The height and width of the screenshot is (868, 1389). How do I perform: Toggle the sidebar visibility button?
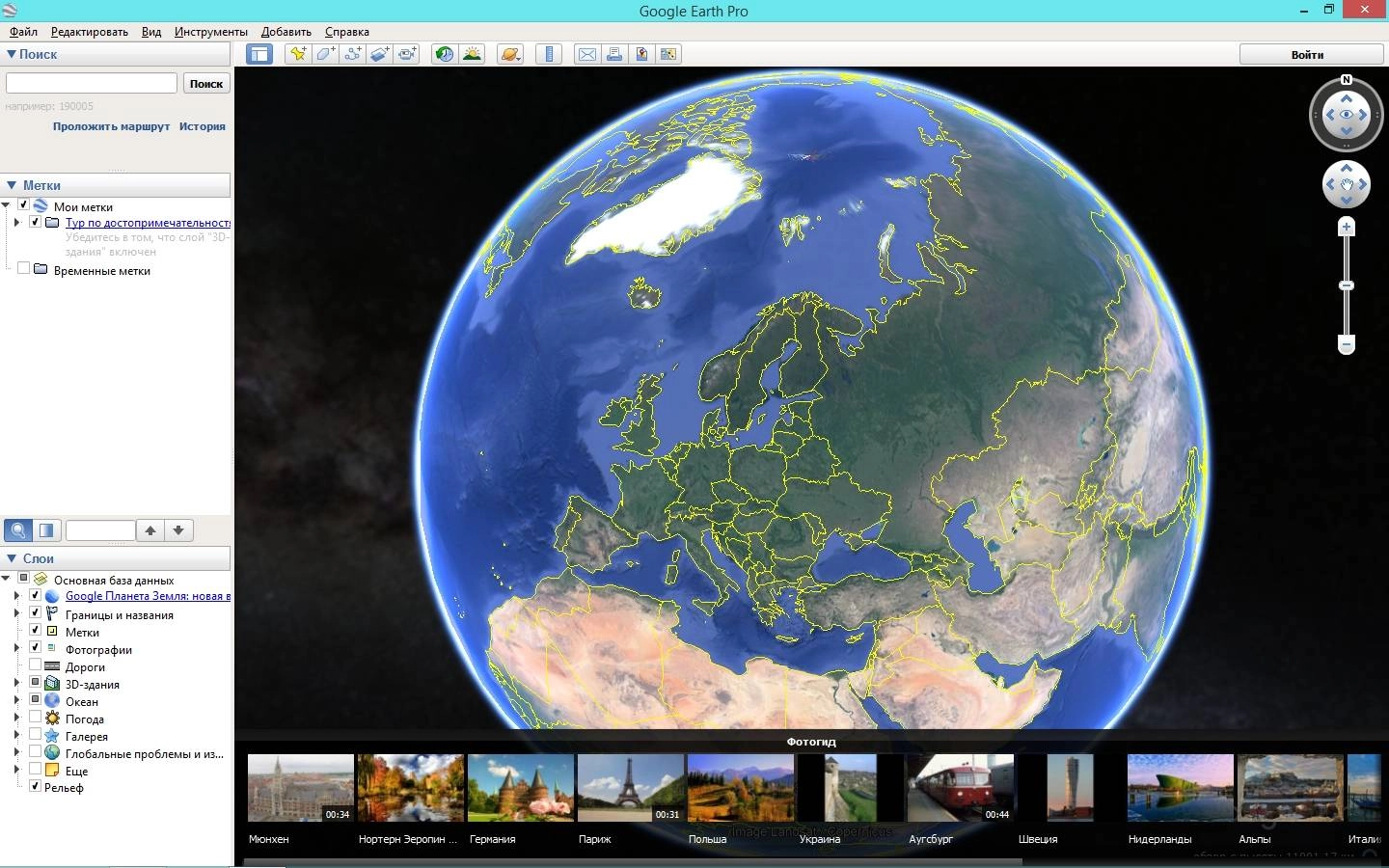point(259,54)
